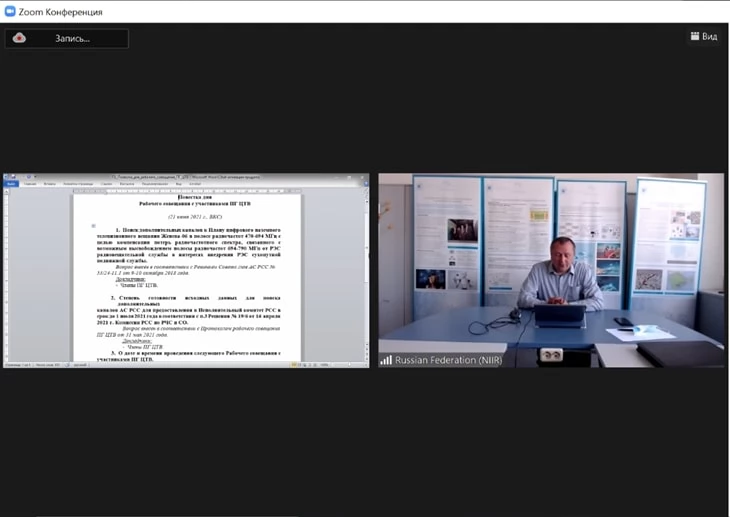Open the blue Файл tab in Word
This screenshot has height=517, width=730.
pos(11,184)
